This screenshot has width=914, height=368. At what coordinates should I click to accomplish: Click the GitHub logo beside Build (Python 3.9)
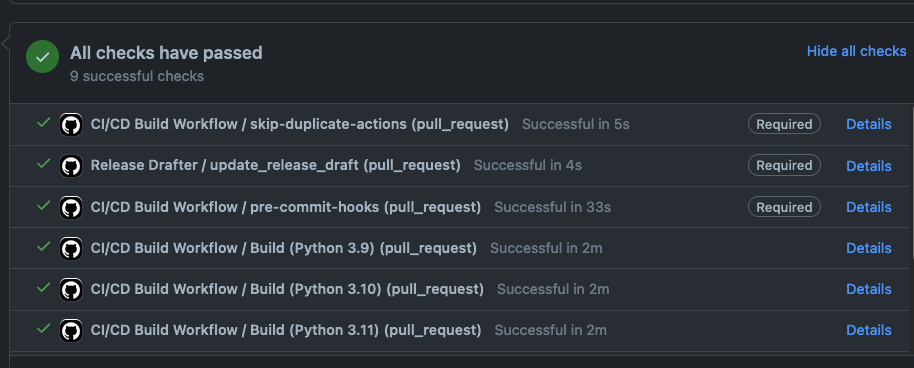(71, 249)
